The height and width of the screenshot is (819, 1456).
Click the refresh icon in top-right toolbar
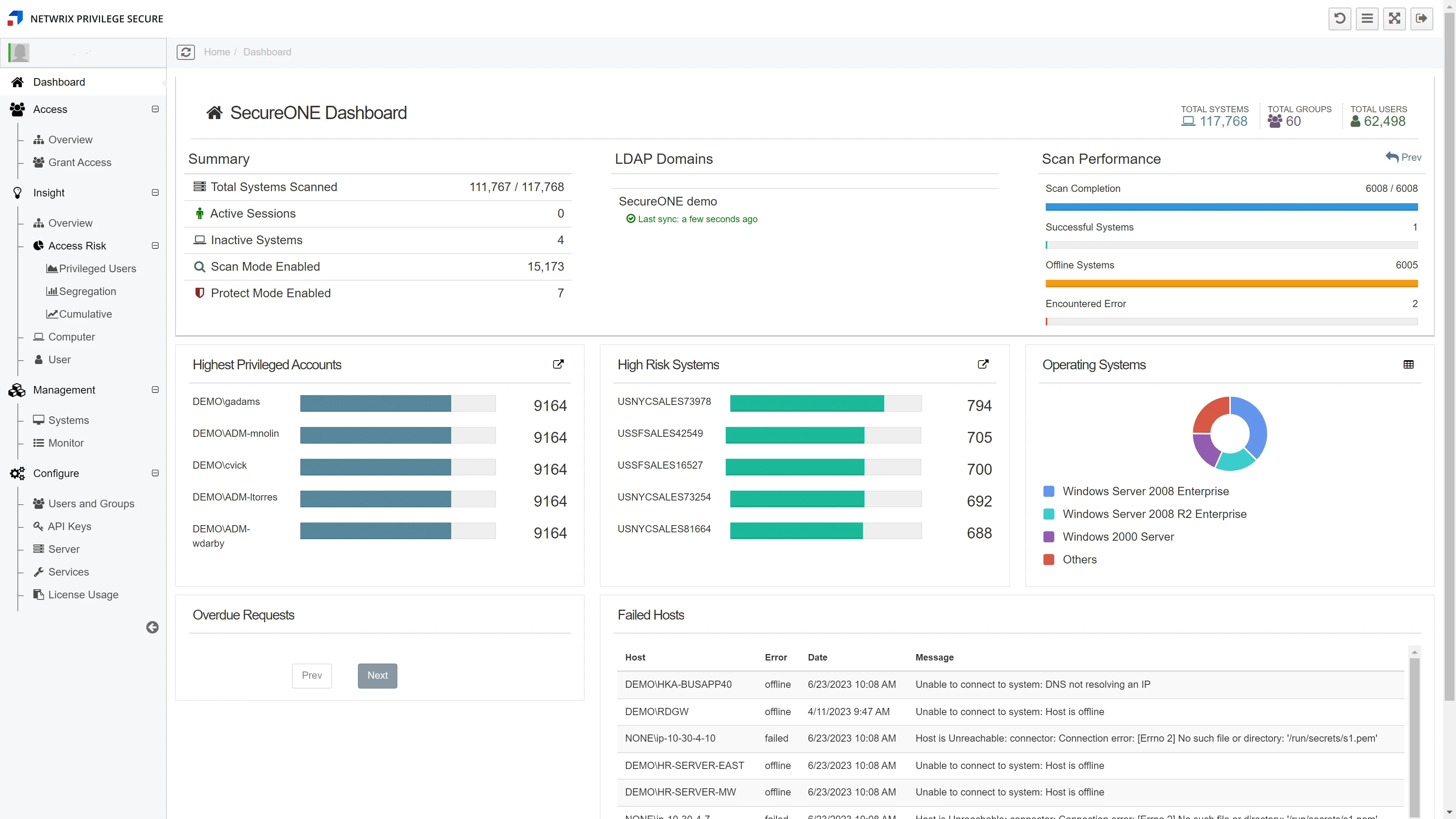tap(1340, 19)
